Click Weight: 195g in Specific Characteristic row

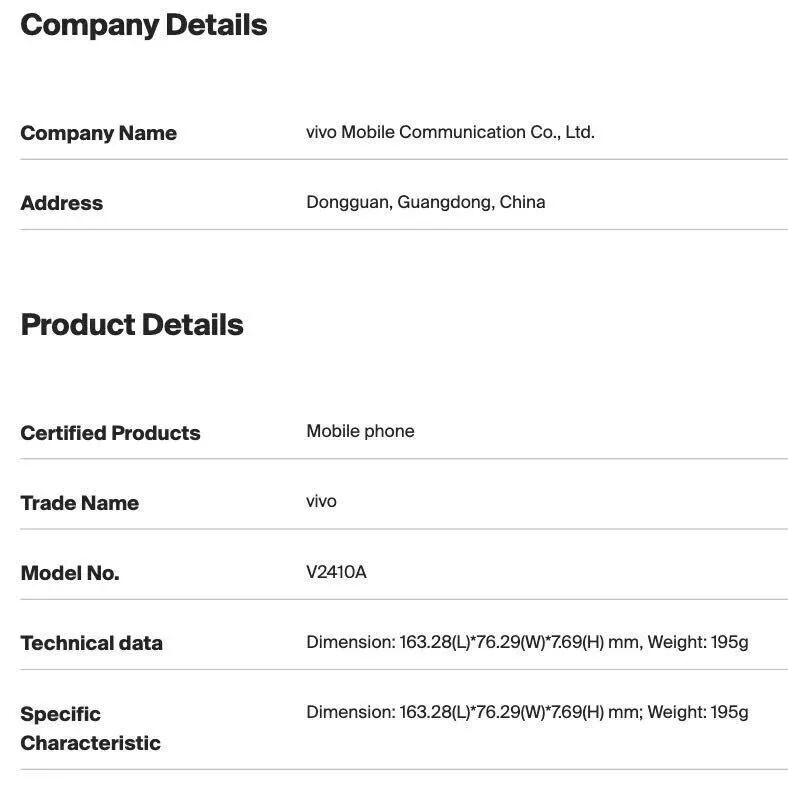698,712
